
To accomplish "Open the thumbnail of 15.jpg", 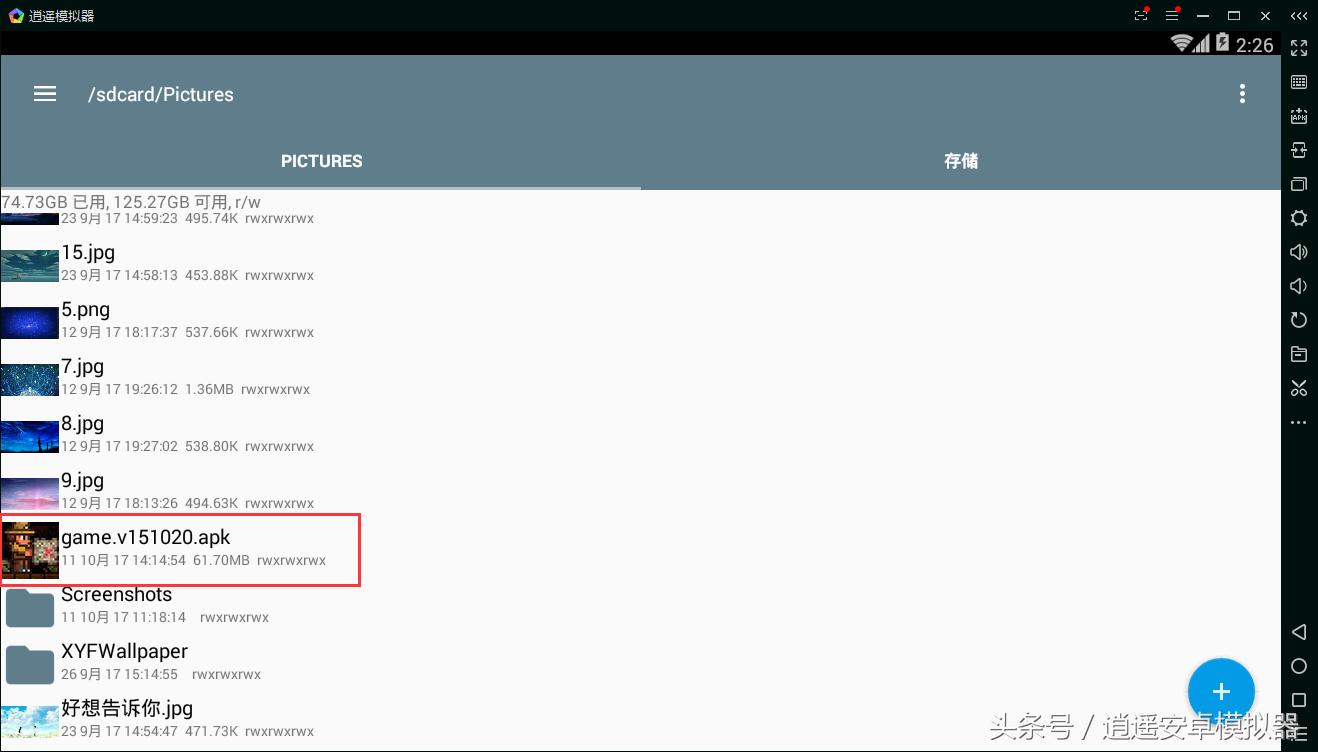I will (x=29, y=264).
